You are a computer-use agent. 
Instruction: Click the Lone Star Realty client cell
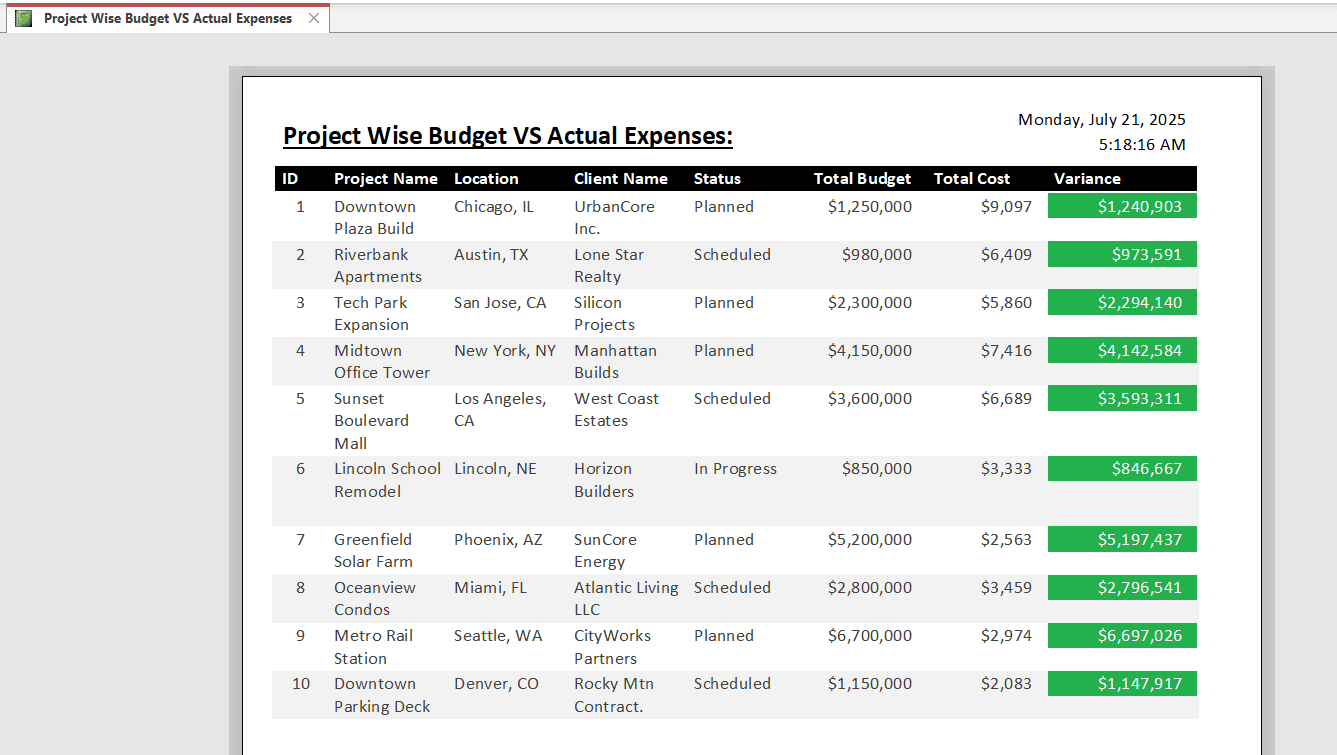point(609,265)
